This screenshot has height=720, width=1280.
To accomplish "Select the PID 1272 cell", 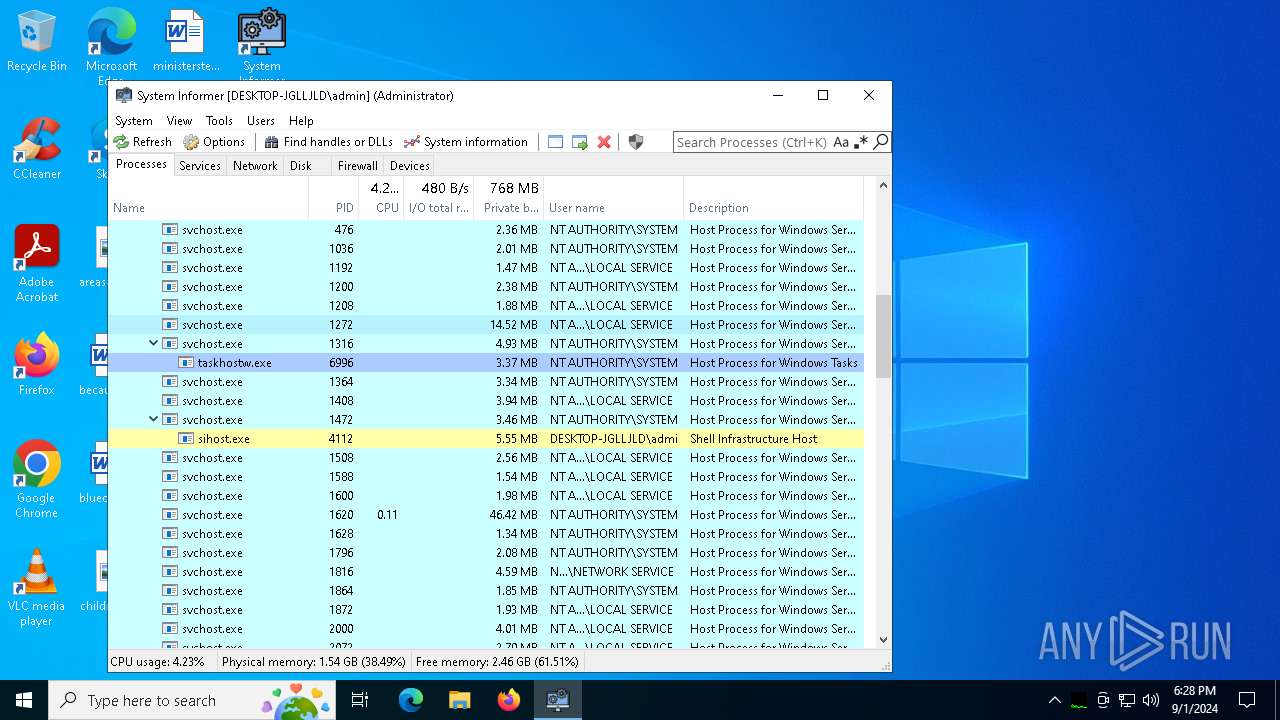I will (x=341, y=325).
